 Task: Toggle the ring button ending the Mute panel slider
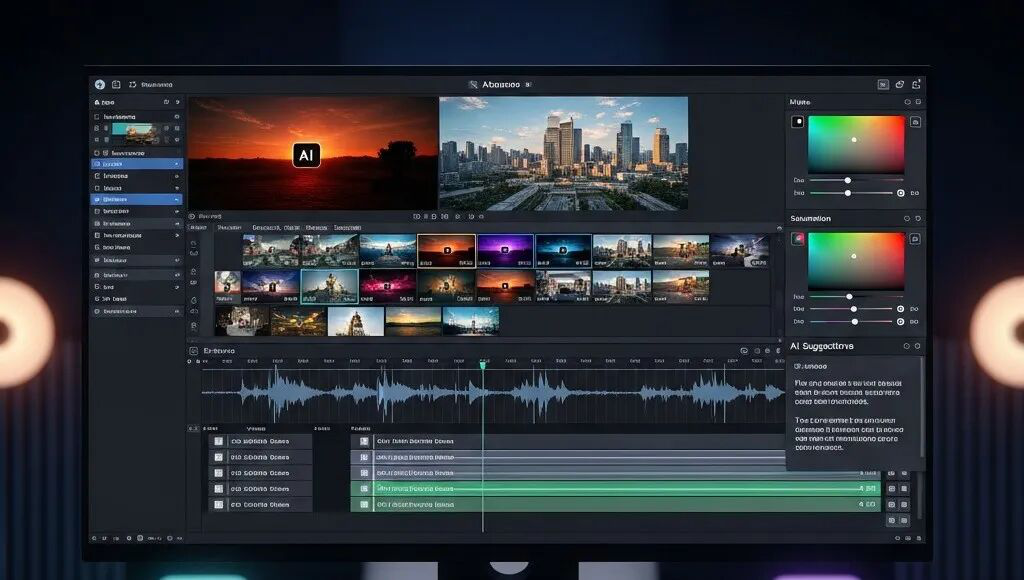pos(901,193)
